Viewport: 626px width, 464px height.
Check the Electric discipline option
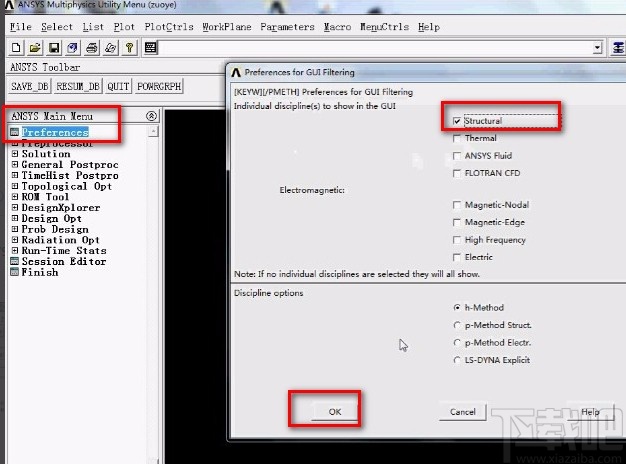(x=457, y=257)
